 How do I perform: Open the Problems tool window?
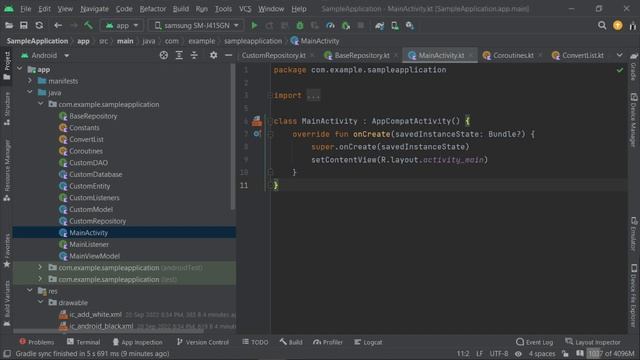point(36,342)
